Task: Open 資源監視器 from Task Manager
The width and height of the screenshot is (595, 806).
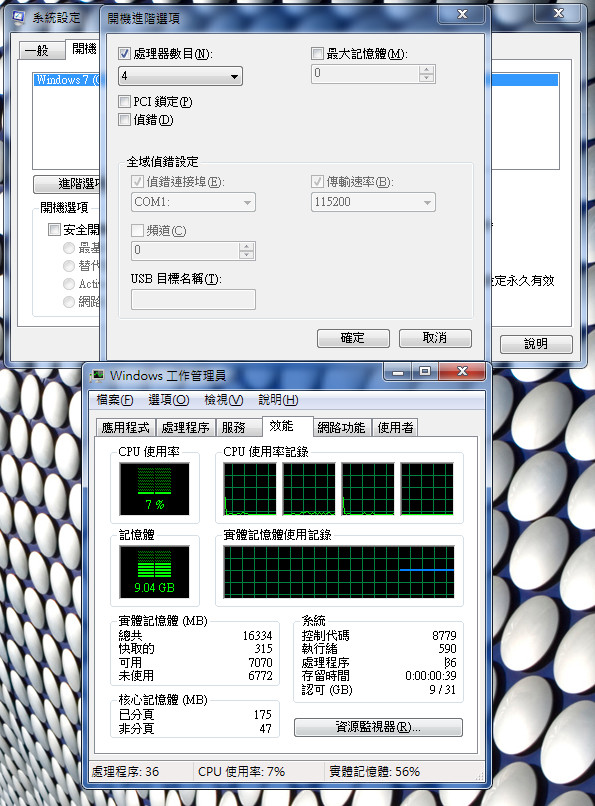Action: tap(378, 727)
